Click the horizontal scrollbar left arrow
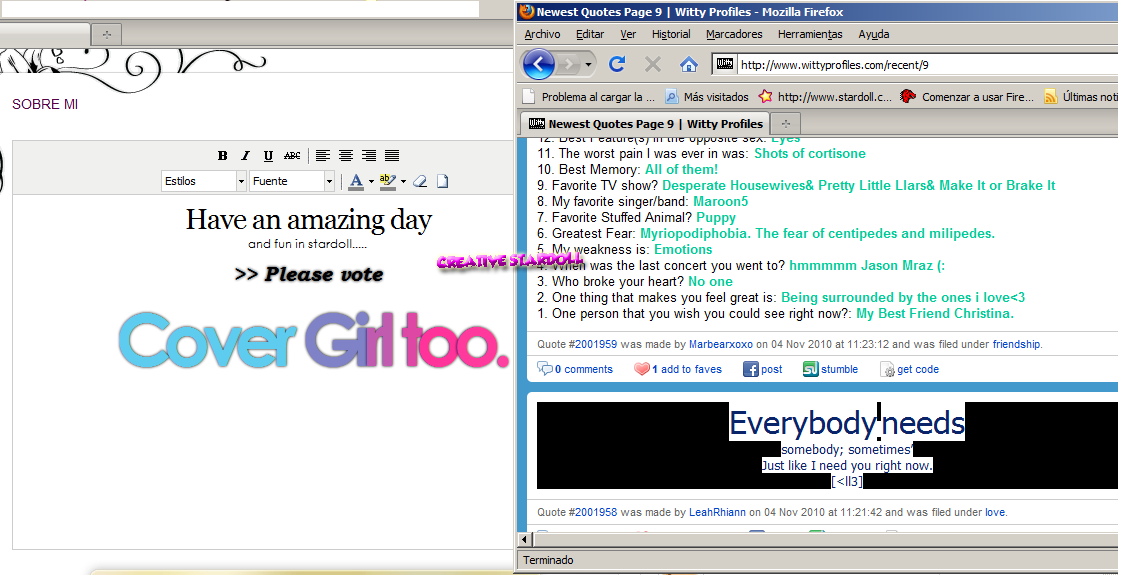The height and width of the screenshot is (575, 1126). point(525,539)
